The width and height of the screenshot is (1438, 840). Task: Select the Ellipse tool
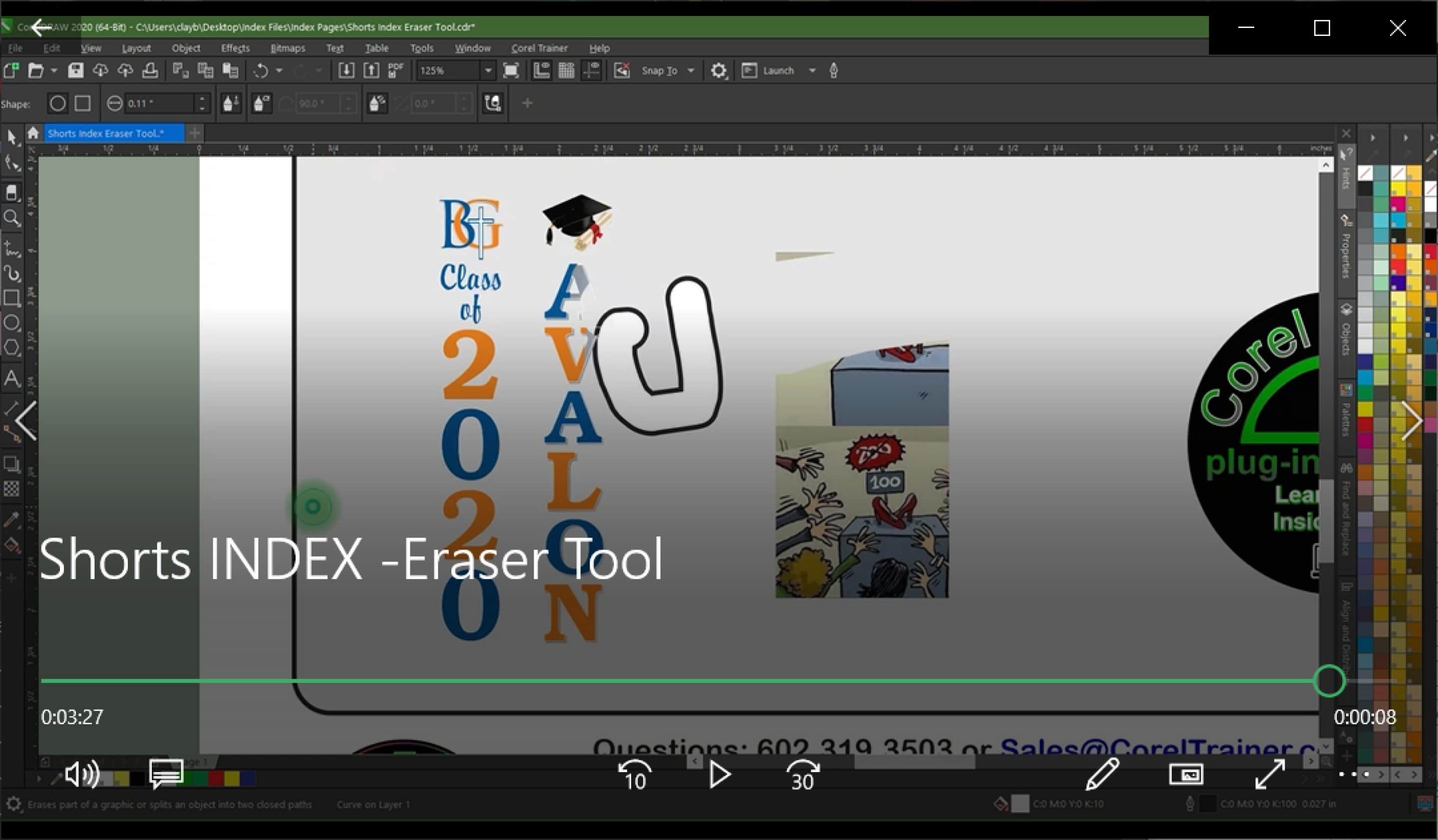pos(11,323)
